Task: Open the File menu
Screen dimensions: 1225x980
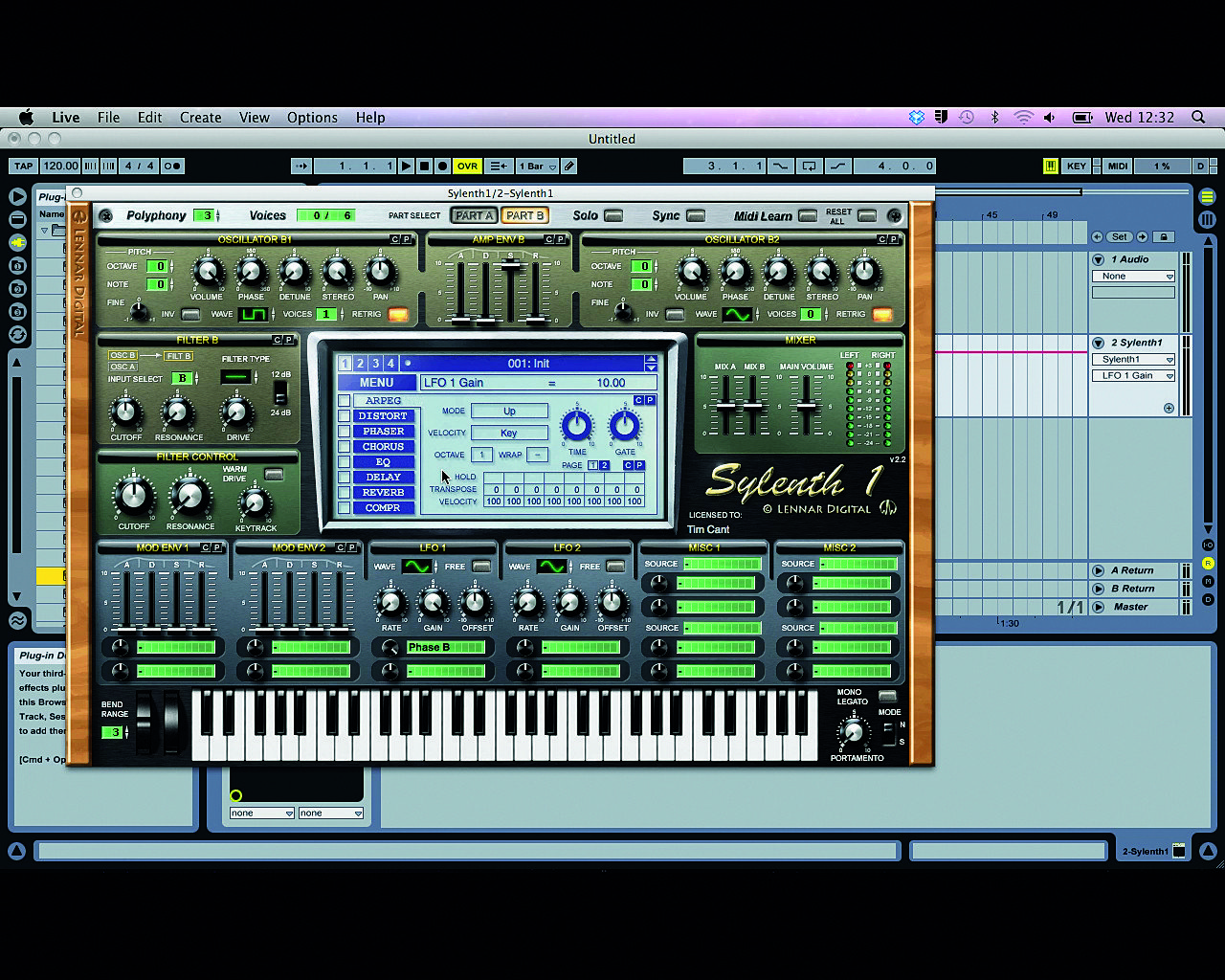Action: point(108,117)
